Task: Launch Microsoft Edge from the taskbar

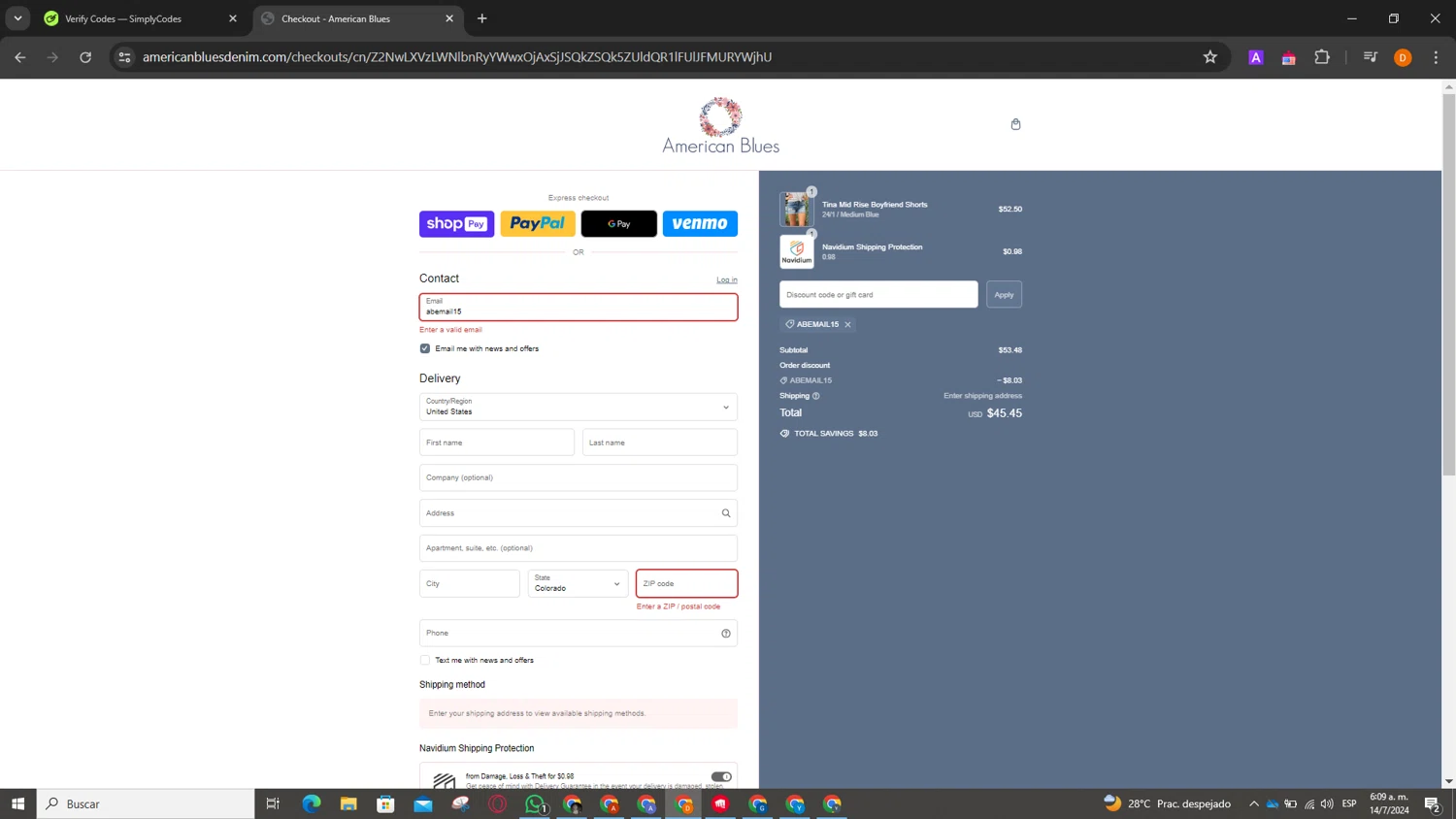Action: click(311, 803)
